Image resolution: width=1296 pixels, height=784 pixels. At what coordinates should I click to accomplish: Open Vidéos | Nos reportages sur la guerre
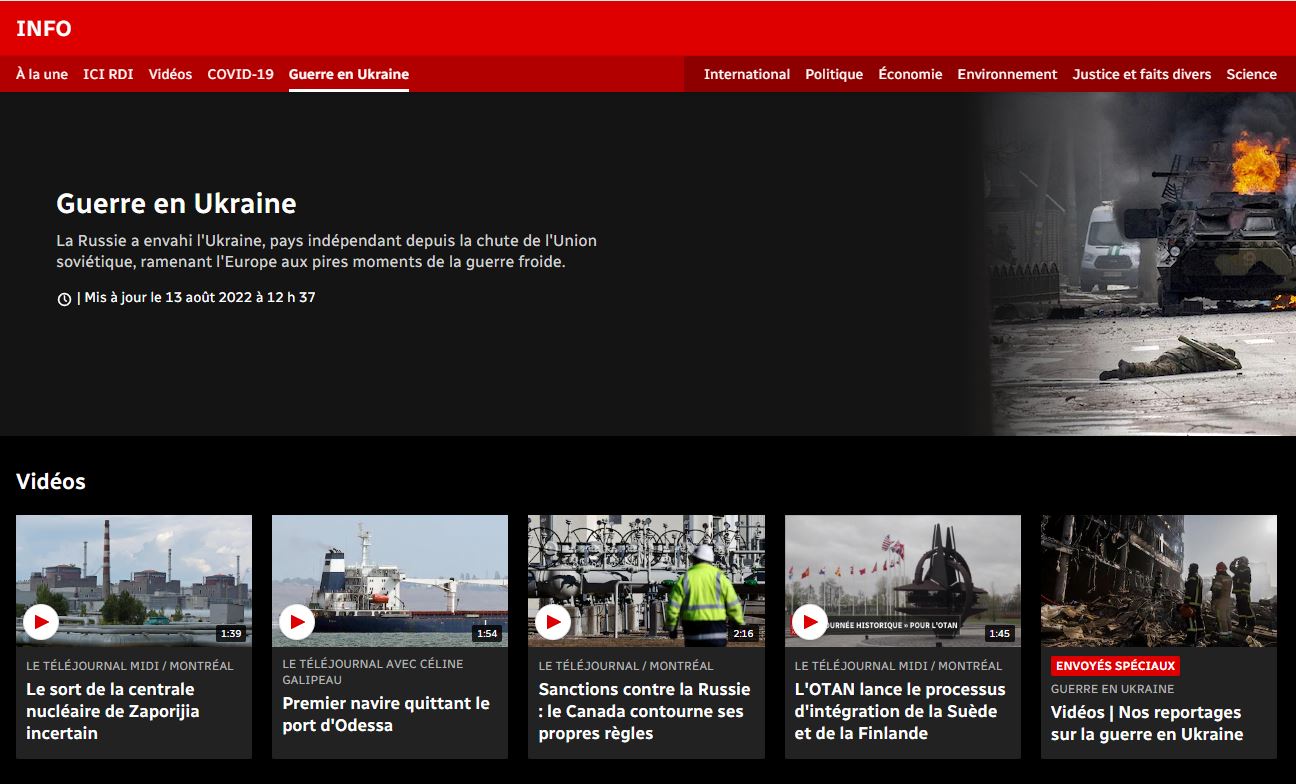click(1147, 723)
